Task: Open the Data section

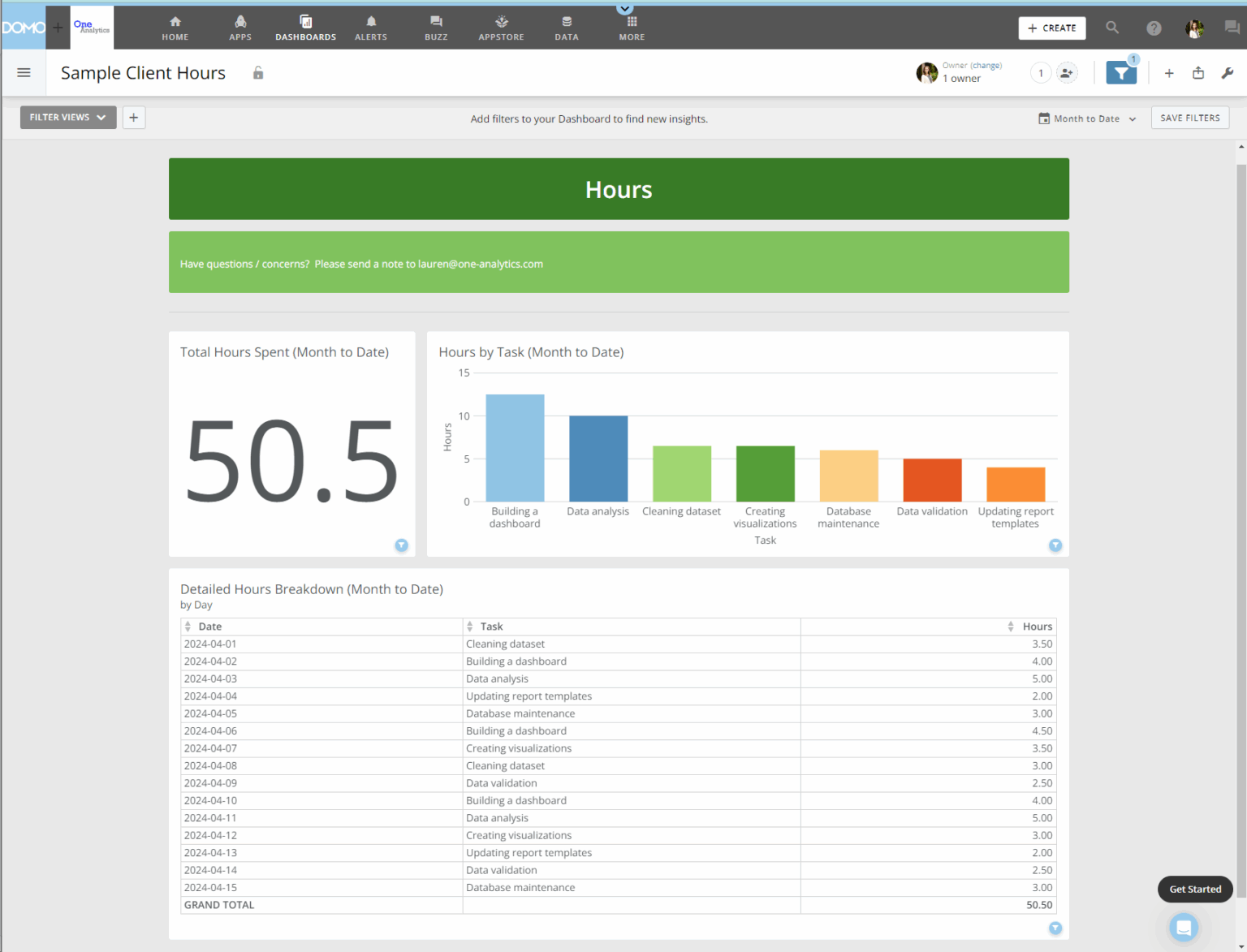Action: [x=566, y=27]
